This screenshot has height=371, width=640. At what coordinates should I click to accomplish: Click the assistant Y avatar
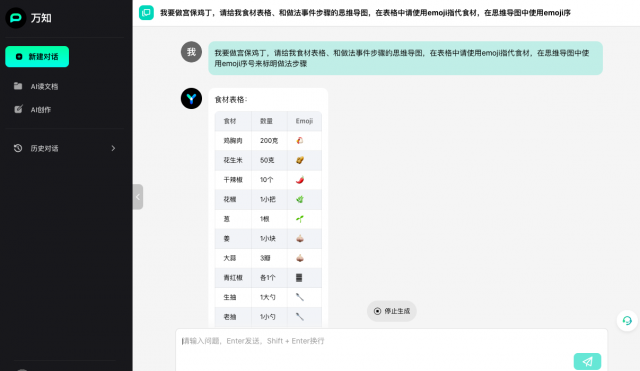191,98
